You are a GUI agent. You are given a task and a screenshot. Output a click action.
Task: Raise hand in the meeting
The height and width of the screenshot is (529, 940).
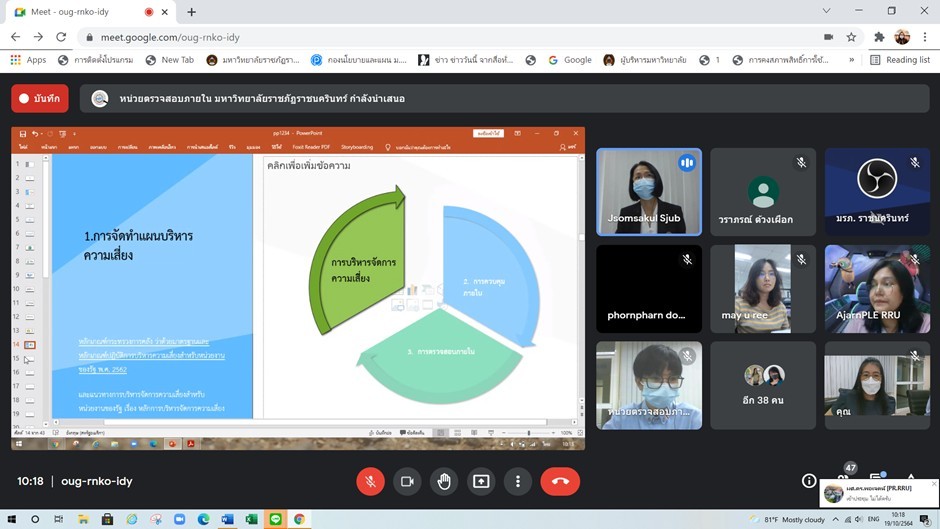point(444,481)
